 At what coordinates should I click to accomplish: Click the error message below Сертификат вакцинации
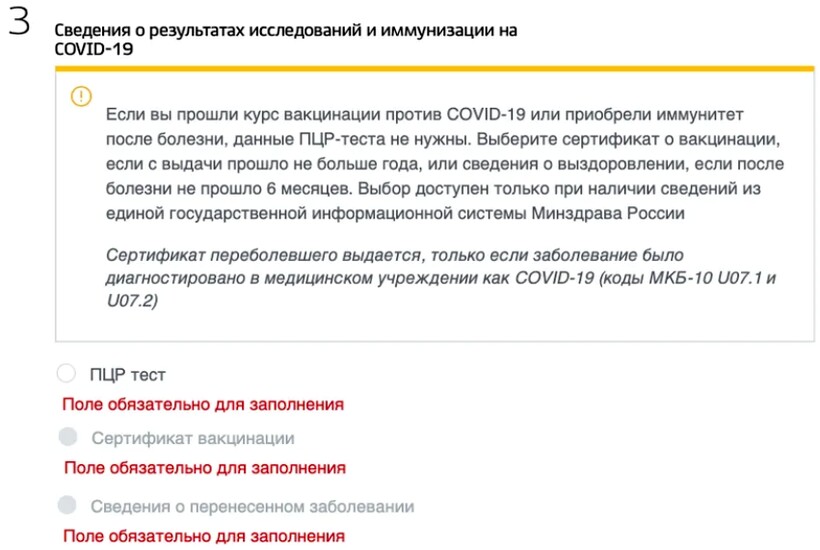point(205,468)
